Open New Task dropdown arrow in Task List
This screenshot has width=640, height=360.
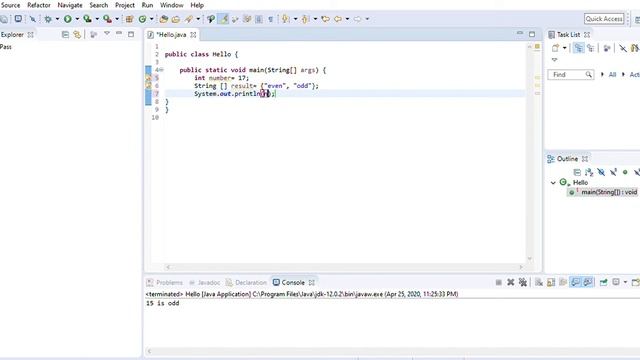[564, 48]
